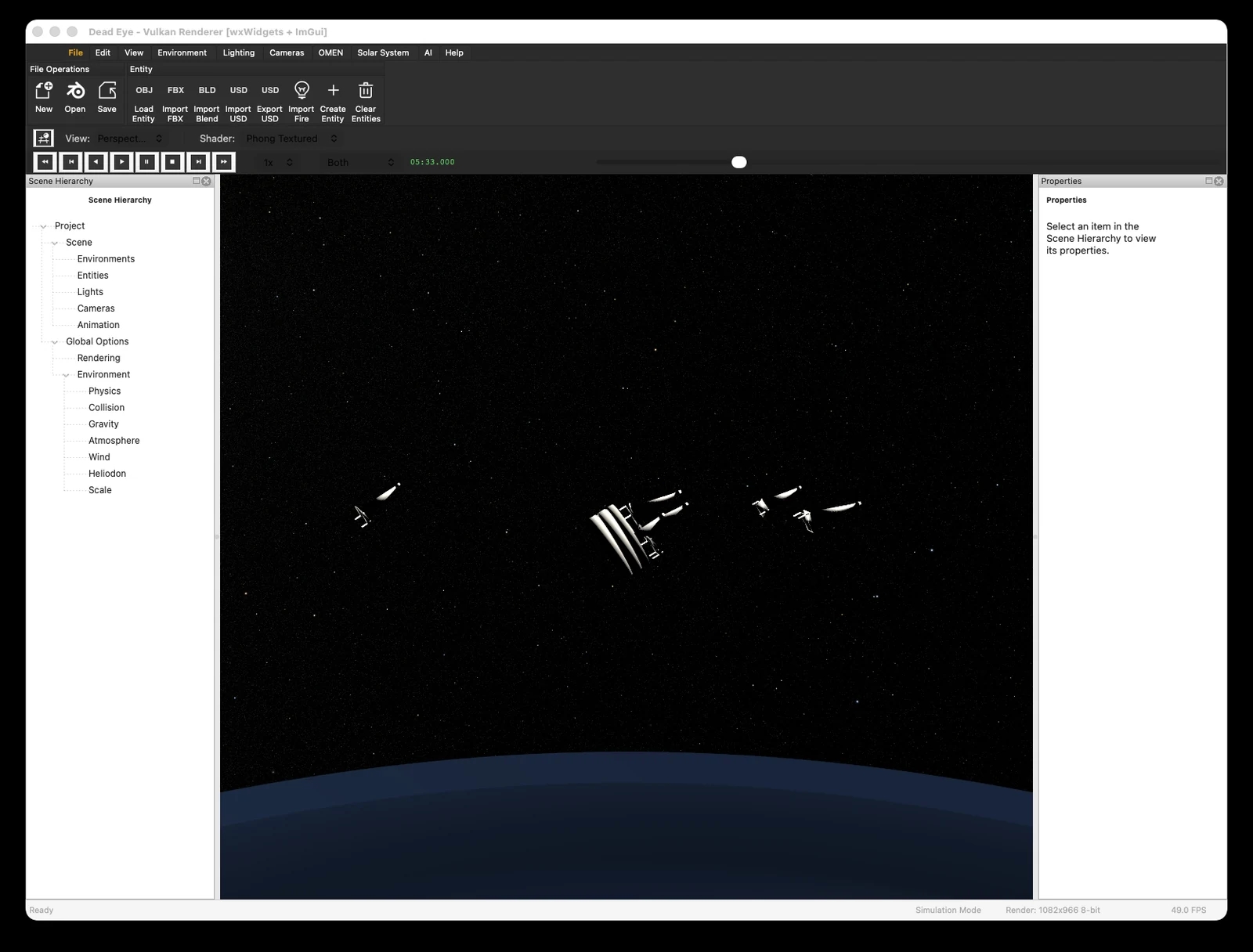Undock the Scene Hierarchy panel

[197, 181]
